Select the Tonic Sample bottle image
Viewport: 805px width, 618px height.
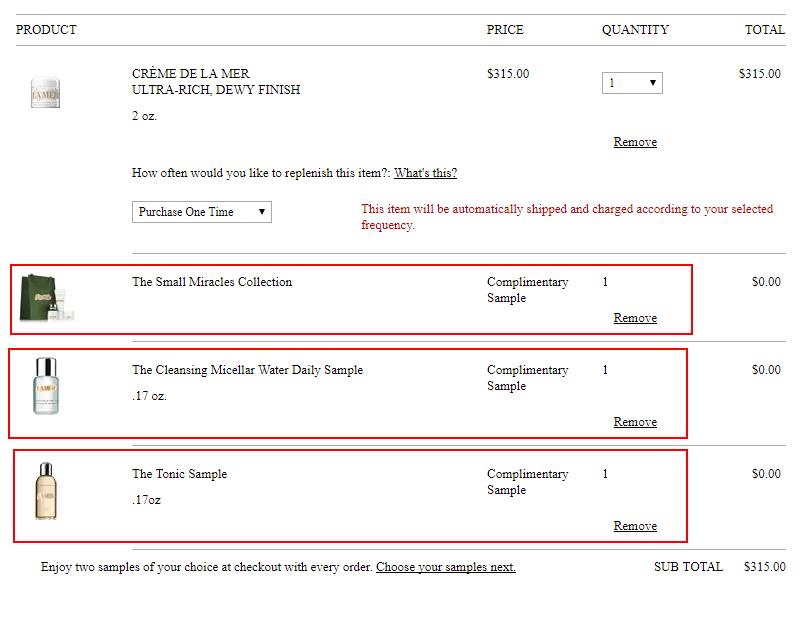(46, 490)
